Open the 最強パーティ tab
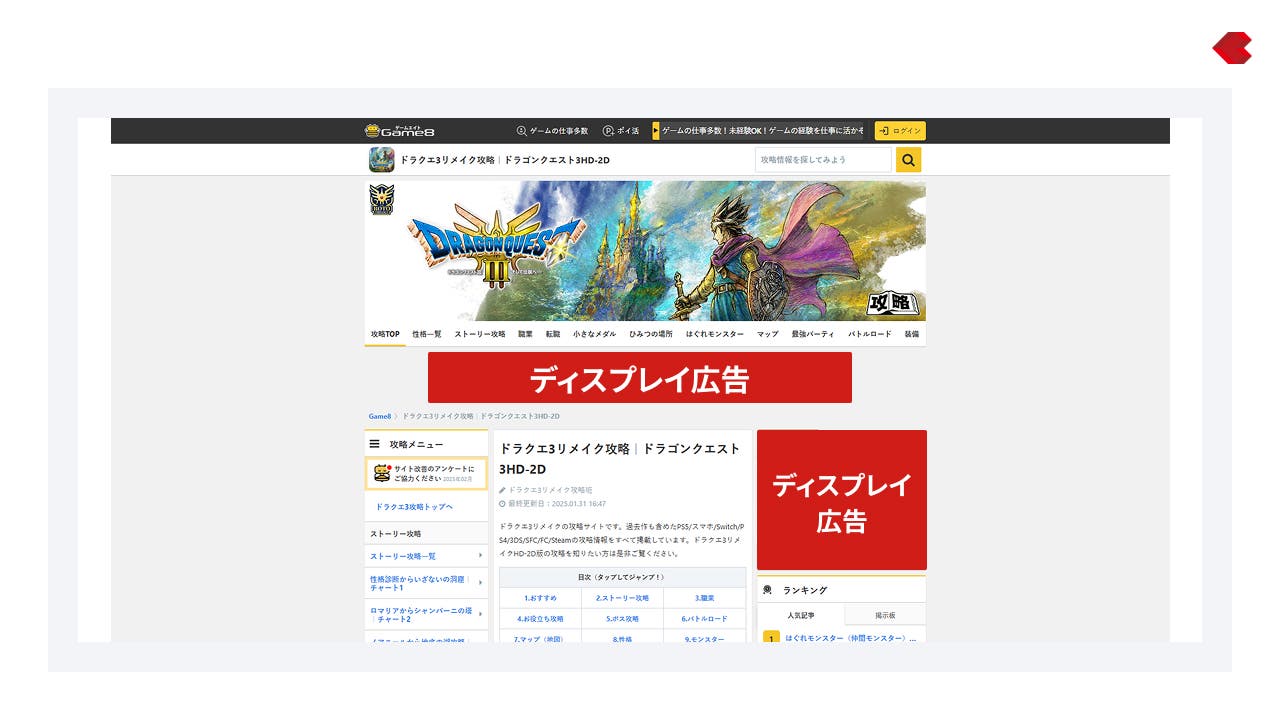The height and width of the screenshot is (720, 1280). point(813,334)
